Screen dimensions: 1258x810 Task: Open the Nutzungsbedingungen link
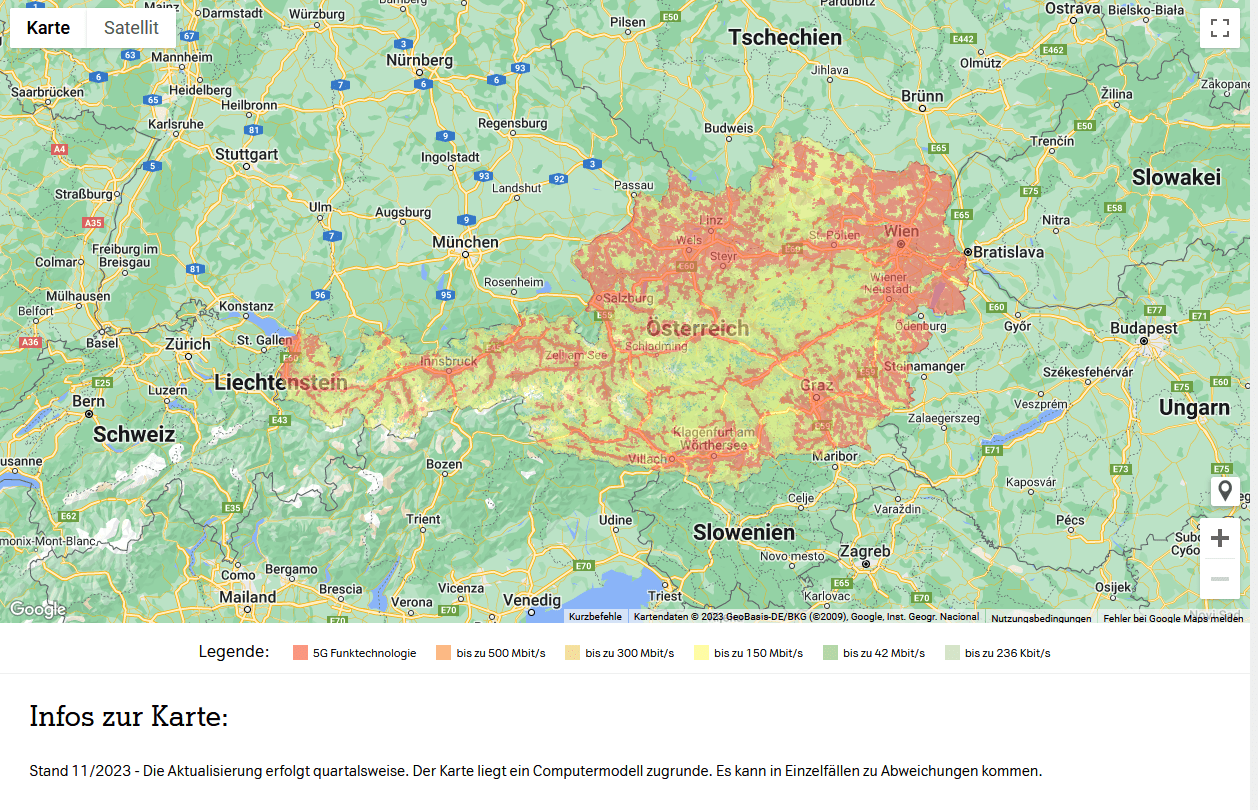point(1041,618)
